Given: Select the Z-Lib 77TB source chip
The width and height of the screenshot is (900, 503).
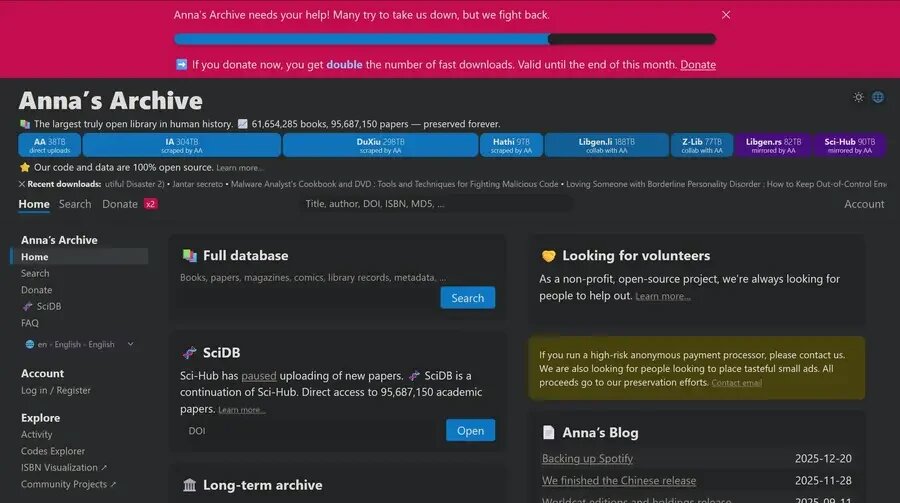Looking at the screenshot, I should coord(701,145).
